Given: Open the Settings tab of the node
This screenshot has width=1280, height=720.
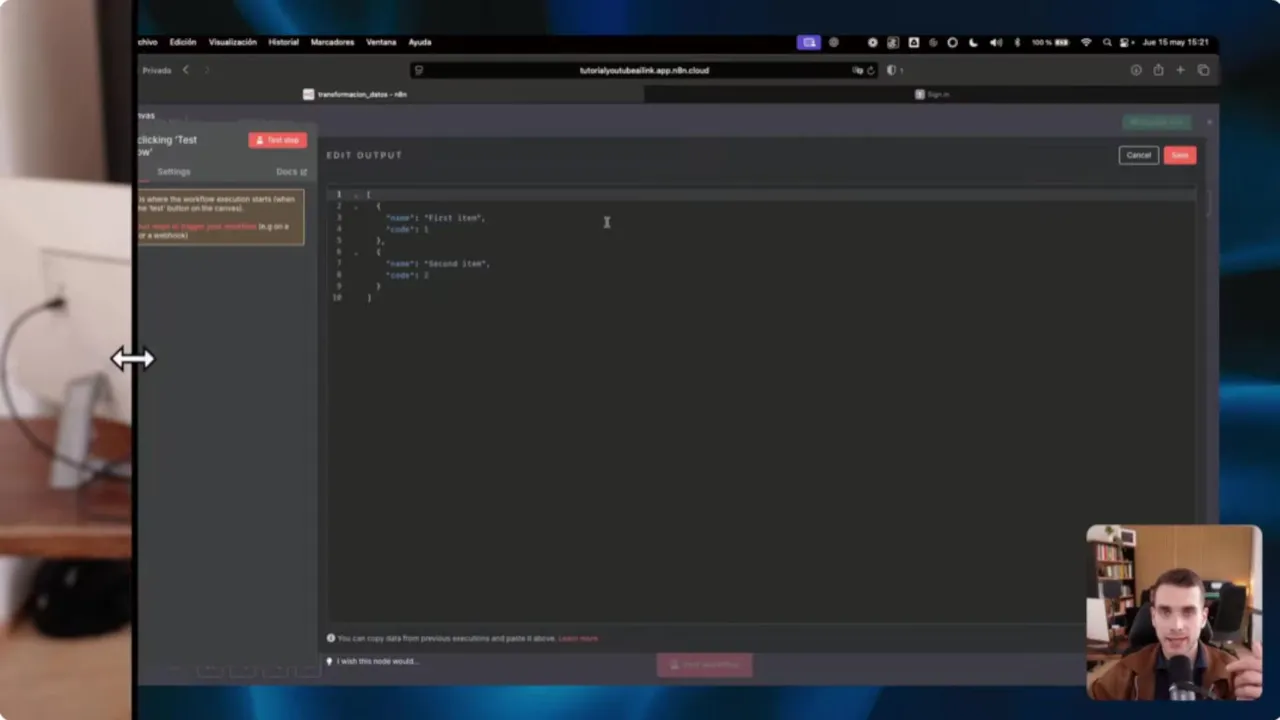Looking at the screenshot, I should (173, 172).
